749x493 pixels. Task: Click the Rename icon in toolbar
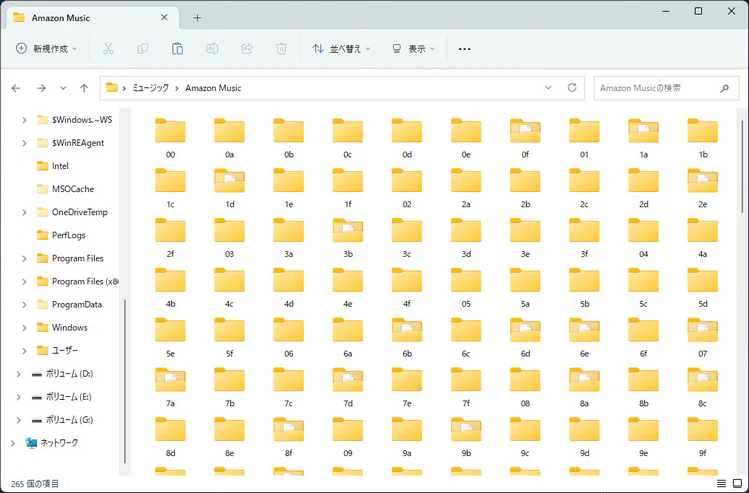pos(212,49)
